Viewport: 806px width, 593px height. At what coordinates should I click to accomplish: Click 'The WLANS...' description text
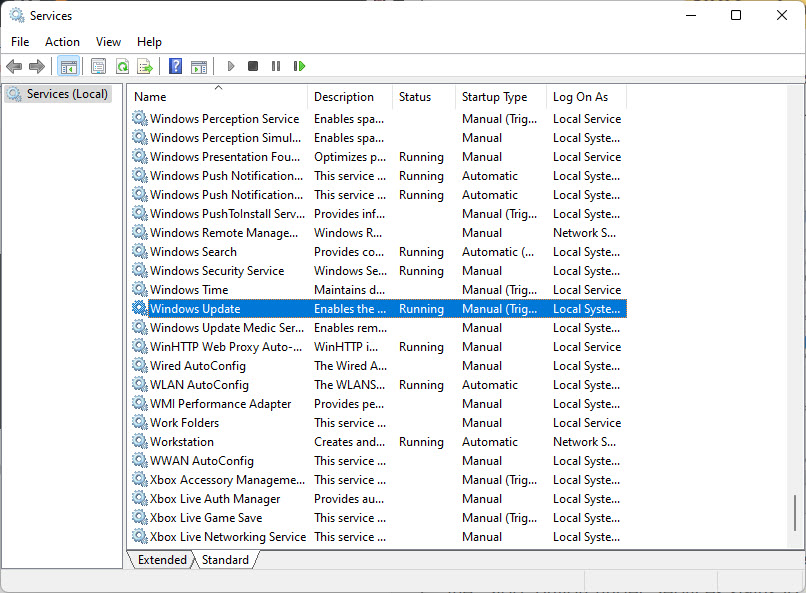[350, 385]
